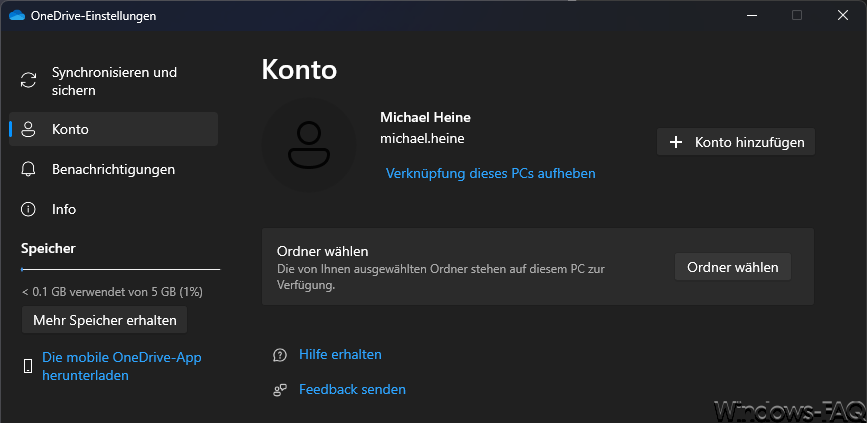Click the OneDrive cloud icon in title bar
This screenshot has height=423, width=867.
tap(17, 15)
